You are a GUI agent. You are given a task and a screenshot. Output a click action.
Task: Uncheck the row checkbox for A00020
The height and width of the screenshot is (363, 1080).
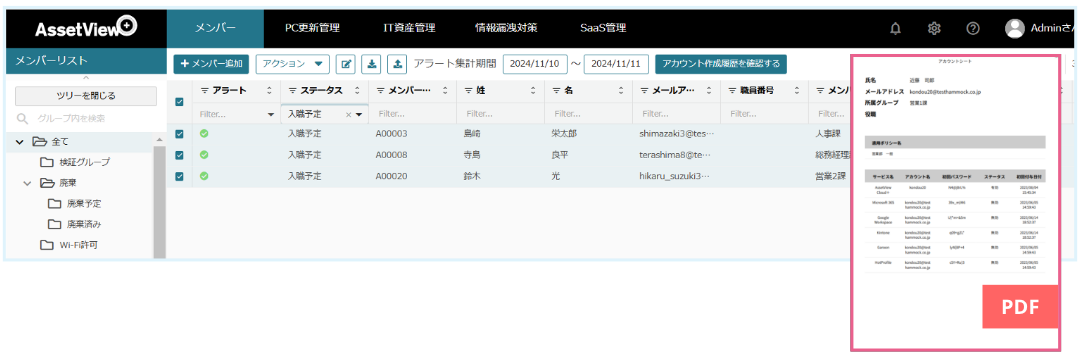(179, 177)
